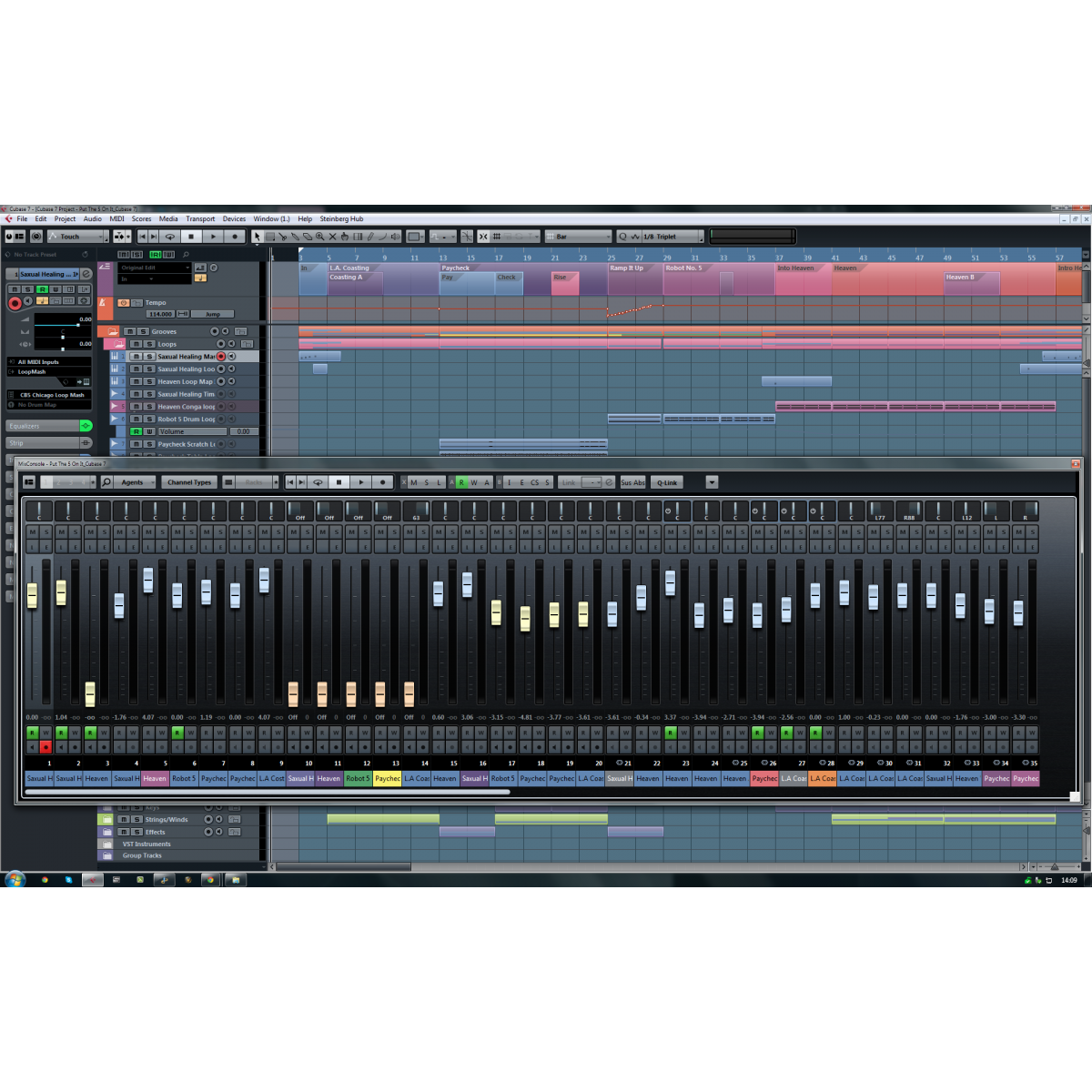Go to previous marker in main toolbar
Viewport: 1092px width, 1092px height.
pyautogui.click(x=143, y=237)
